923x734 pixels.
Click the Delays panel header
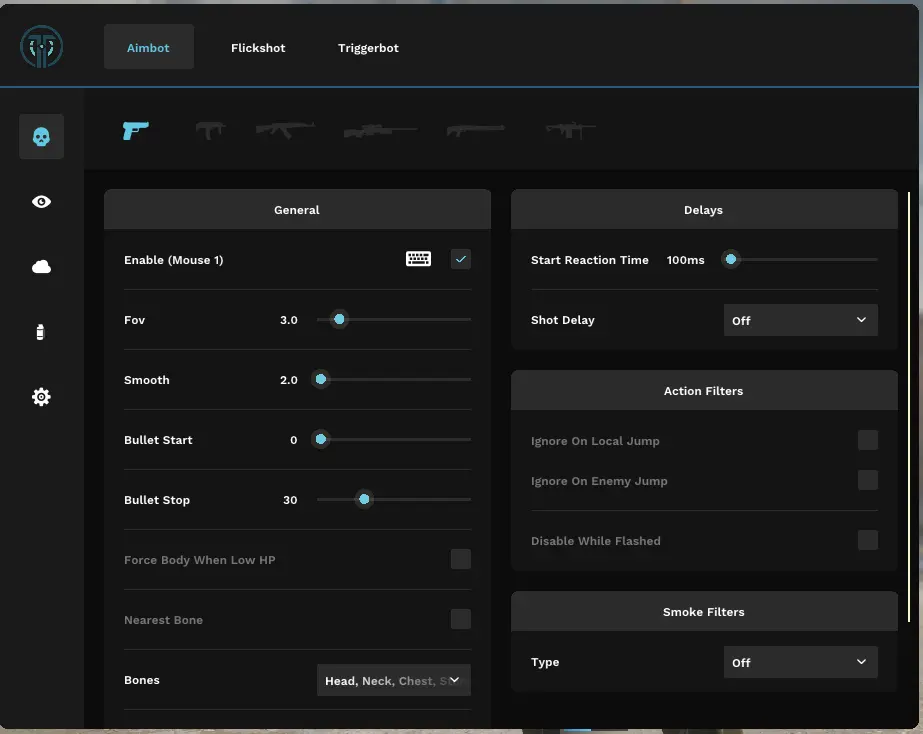pos(704,210)
